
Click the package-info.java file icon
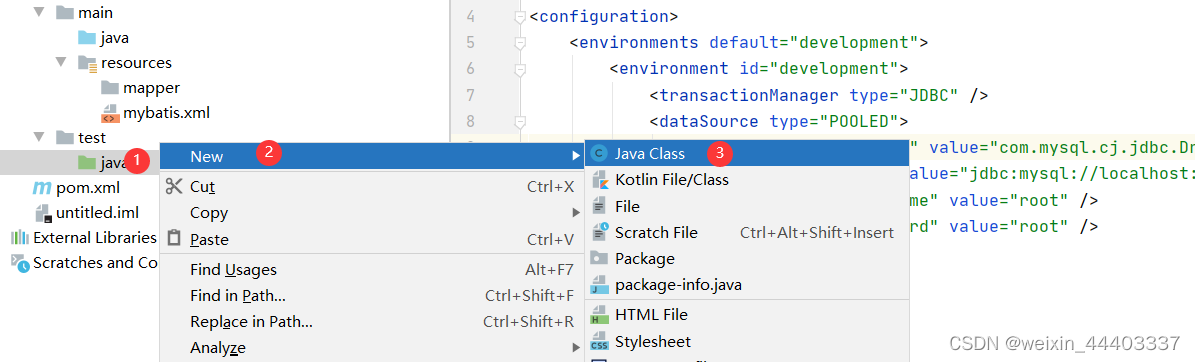tap(600, 285)
